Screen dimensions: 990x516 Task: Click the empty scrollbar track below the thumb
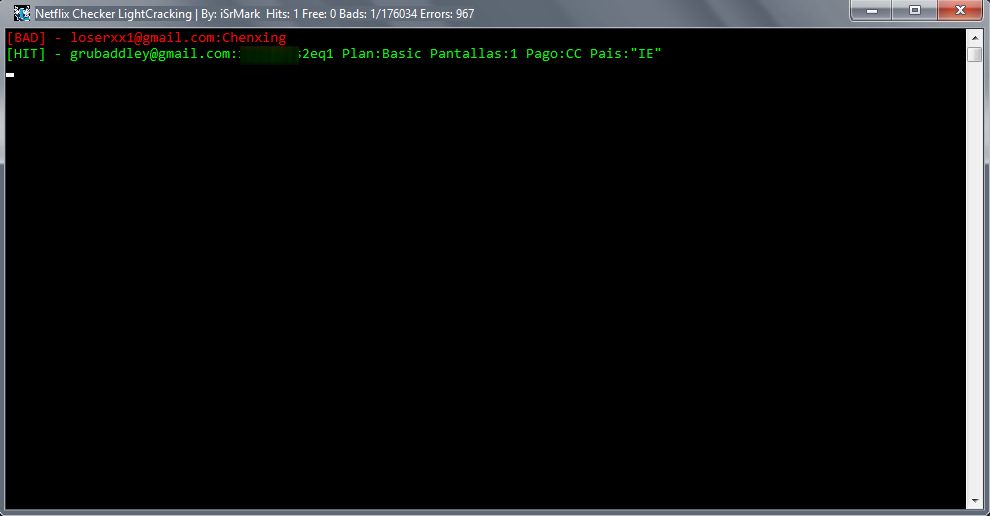(974, 278)
